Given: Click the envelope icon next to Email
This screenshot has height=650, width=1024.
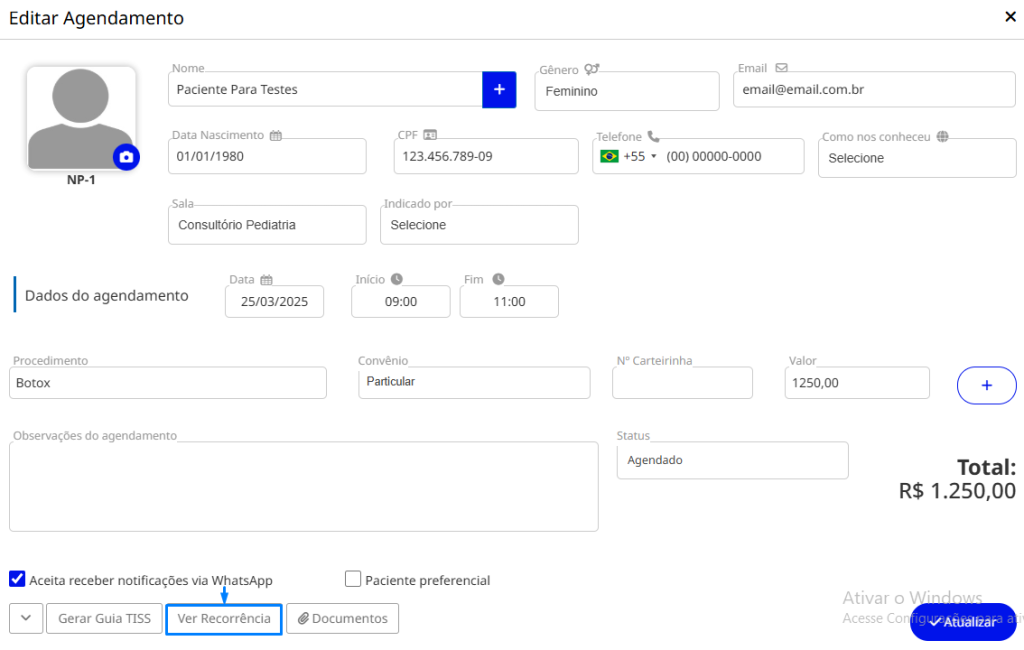Looking at the screenshot, I should coord(781,68).
